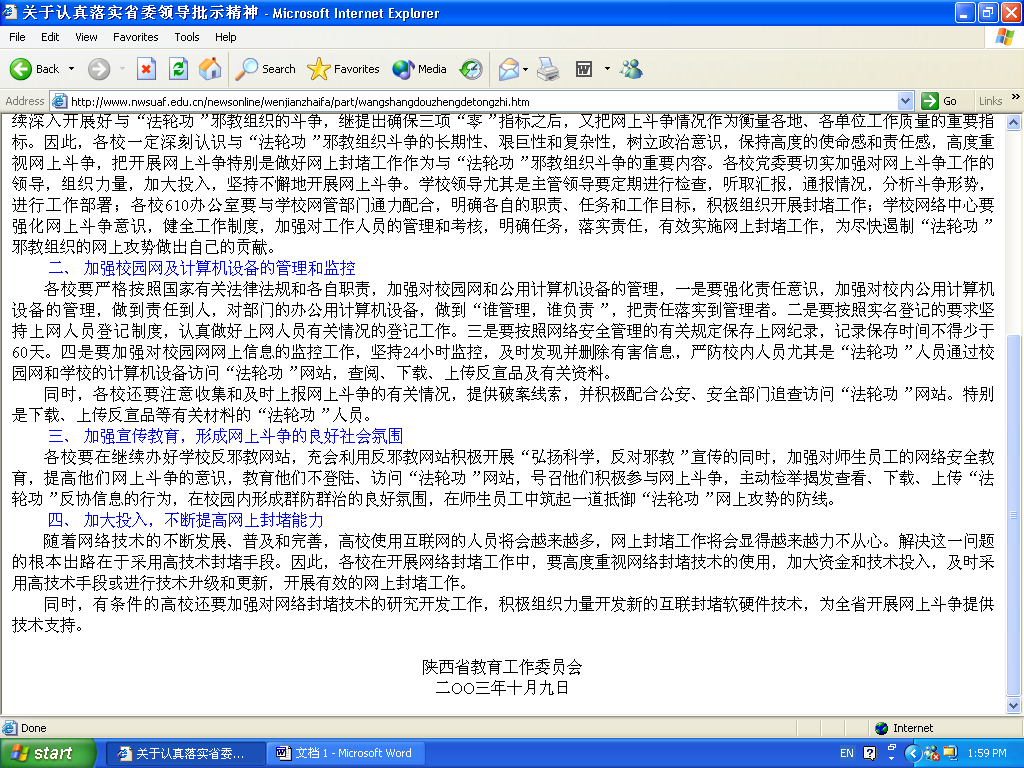Open the Search pane from the toolbar

pyautogui.click(x=266, y=69)
